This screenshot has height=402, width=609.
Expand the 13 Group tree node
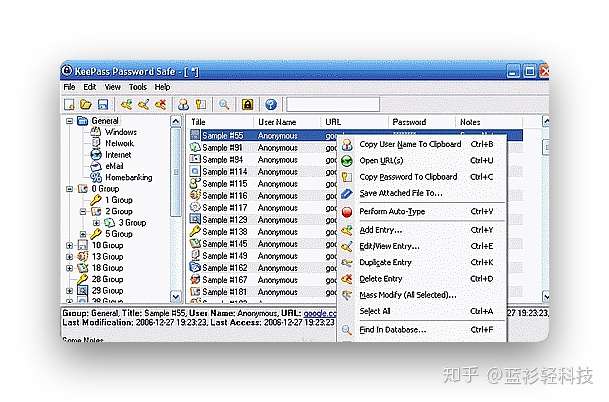(x=70, y=257)
